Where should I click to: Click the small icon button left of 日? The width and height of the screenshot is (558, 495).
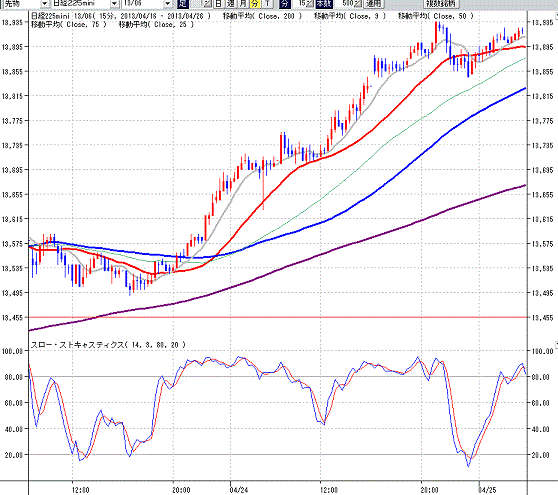click(x=207, y=4)
